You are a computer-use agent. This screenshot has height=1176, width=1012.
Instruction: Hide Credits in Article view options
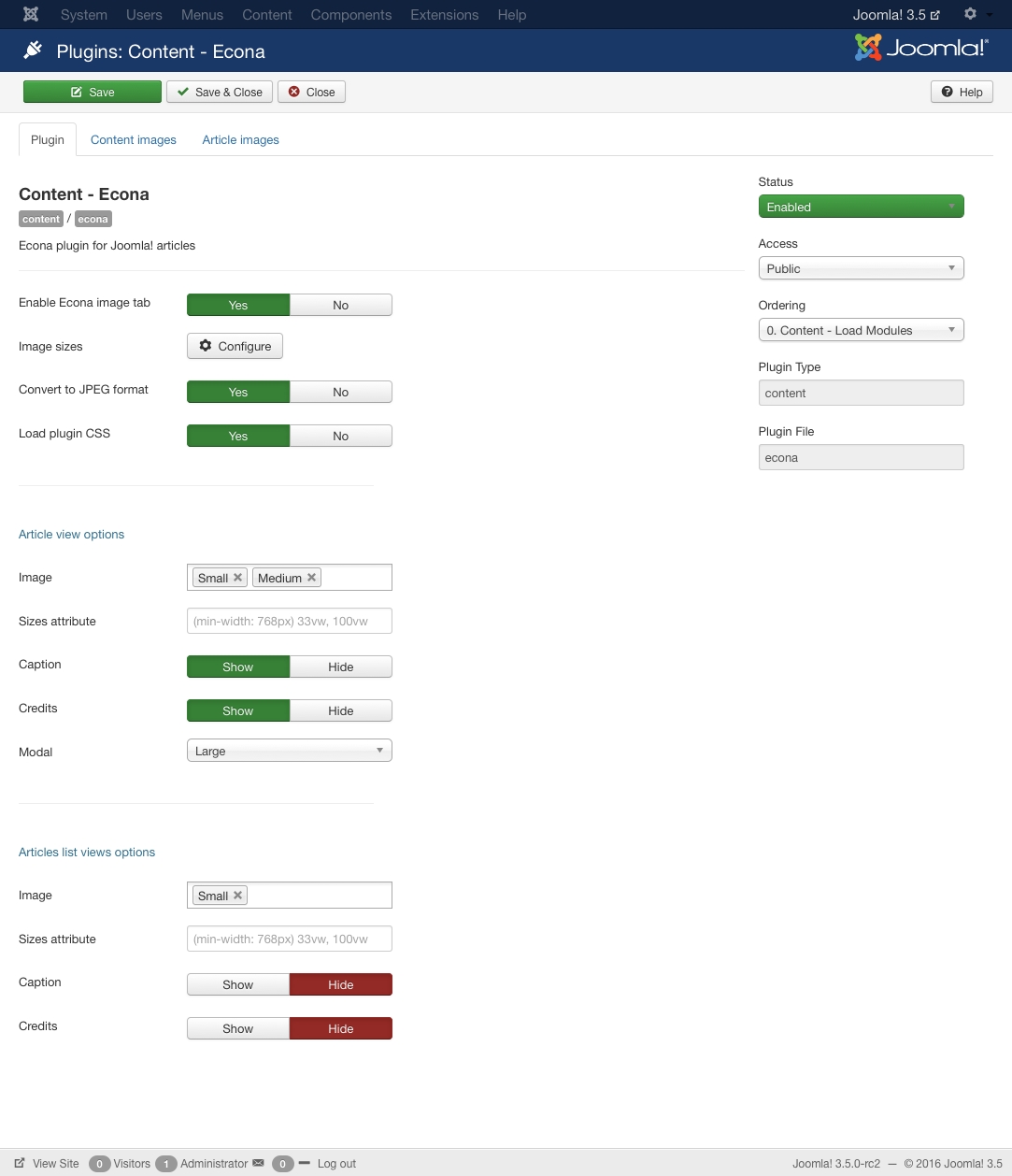point(341,711)
